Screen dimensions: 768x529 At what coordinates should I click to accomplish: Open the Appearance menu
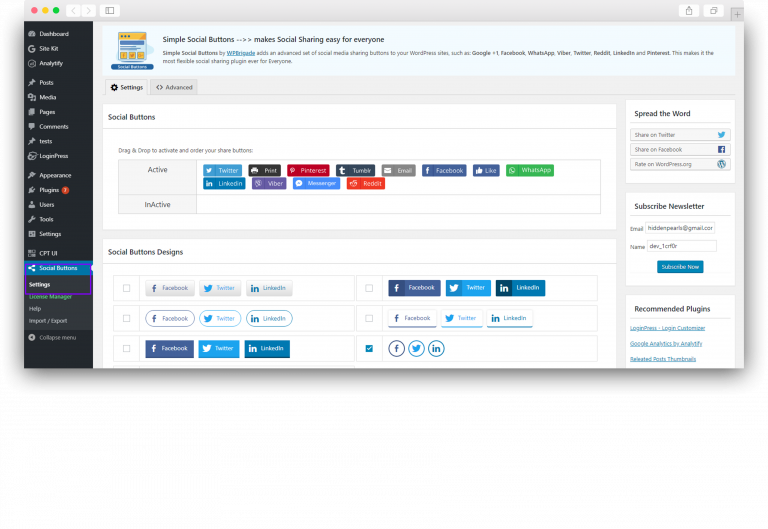[55, 175]
